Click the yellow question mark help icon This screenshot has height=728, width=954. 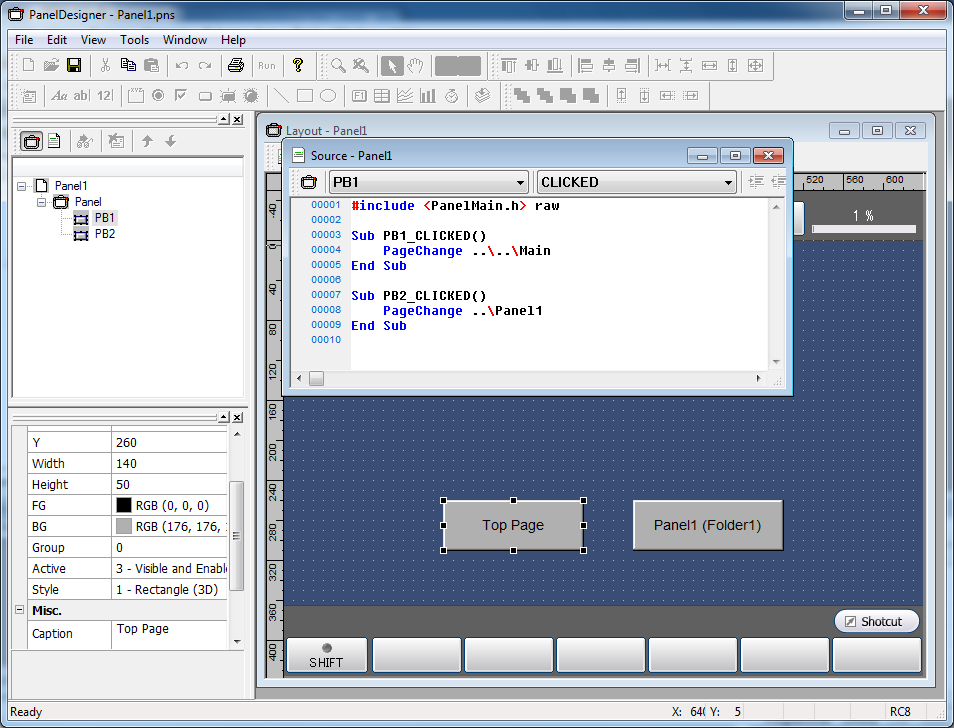(297, 66)
